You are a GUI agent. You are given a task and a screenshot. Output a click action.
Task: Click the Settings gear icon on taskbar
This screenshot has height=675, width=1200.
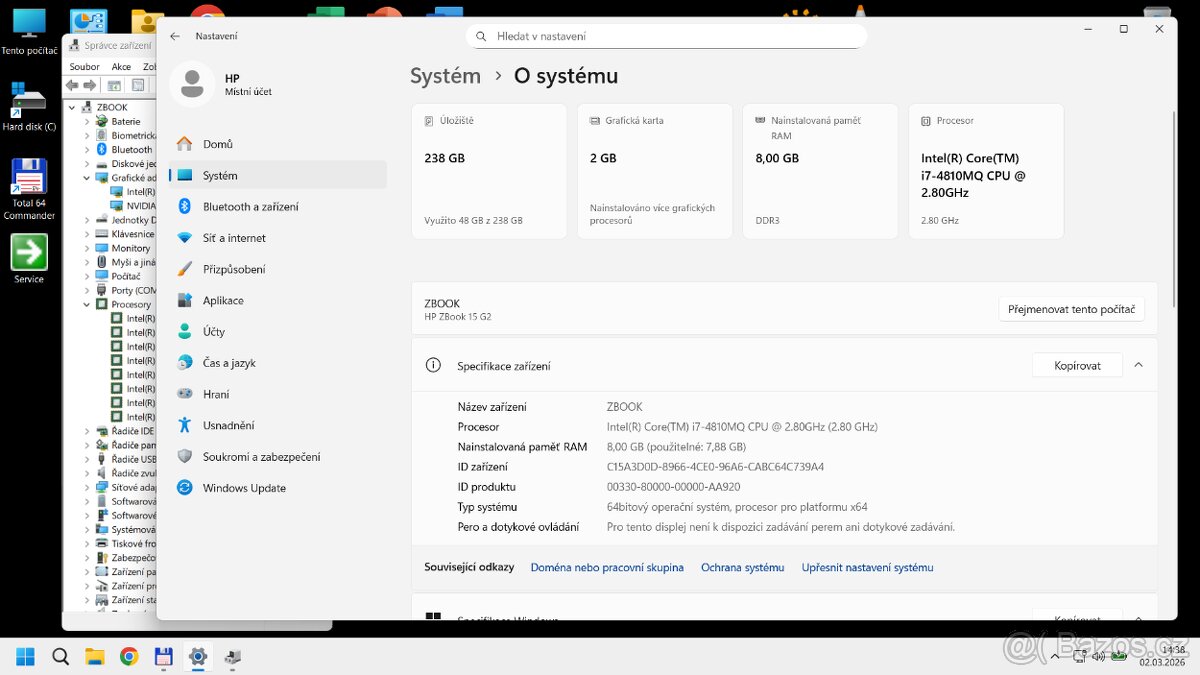[x=198, y=657]
